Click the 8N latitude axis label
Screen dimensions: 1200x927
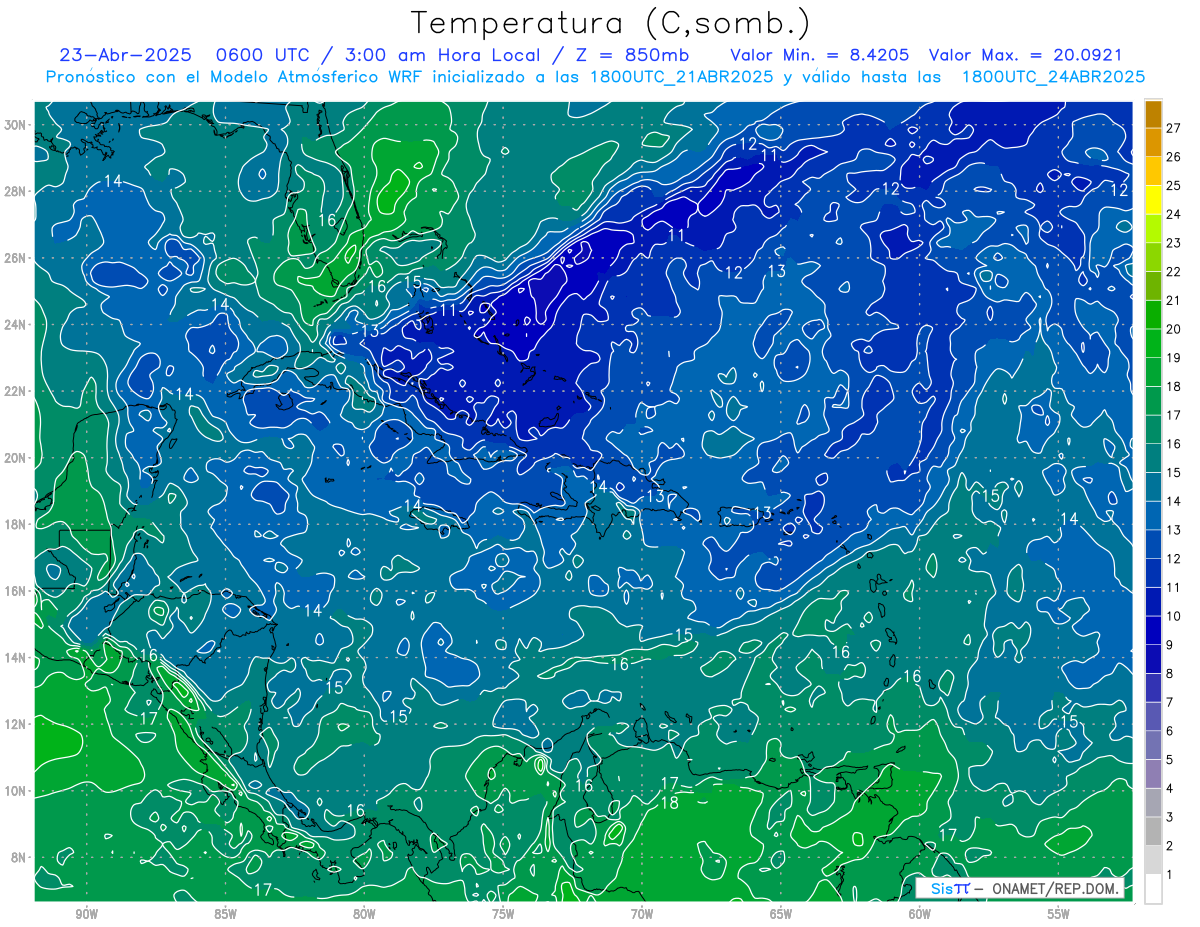(x=19, y=857)
